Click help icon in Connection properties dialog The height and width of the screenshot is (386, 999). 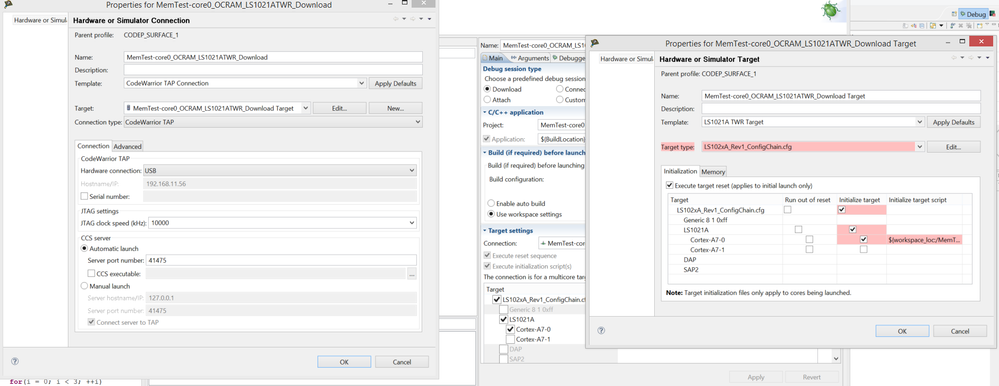click(x=15, y=361)
